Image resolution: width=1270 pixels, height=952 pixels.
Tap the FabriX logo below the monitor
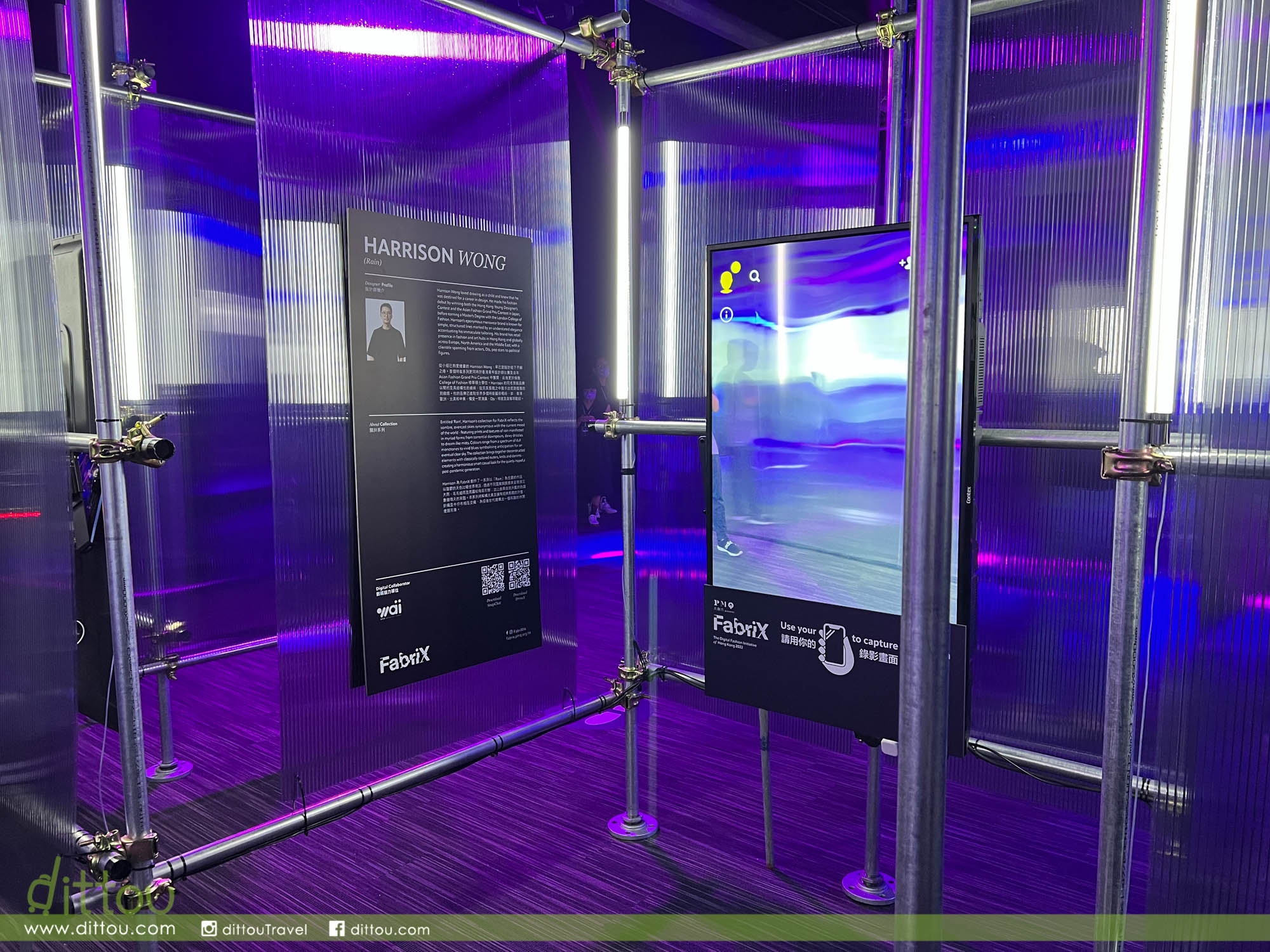pyautogui.click(x=740, y=627)
